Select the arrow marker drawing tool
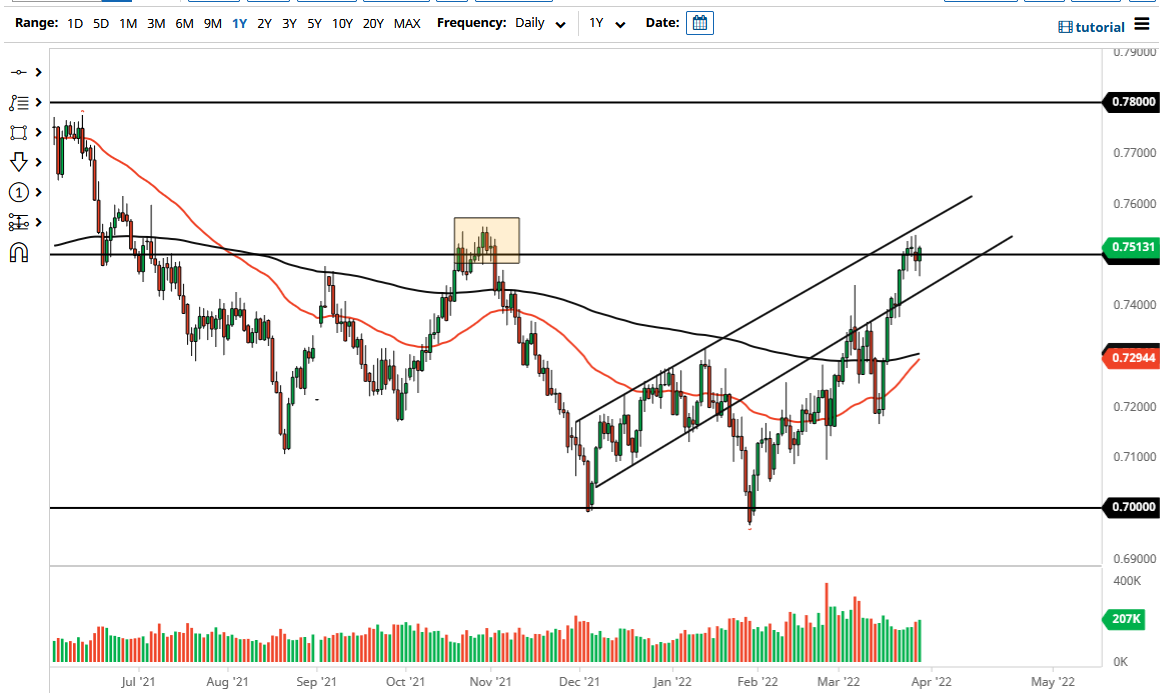 click(x=20, y=161)
